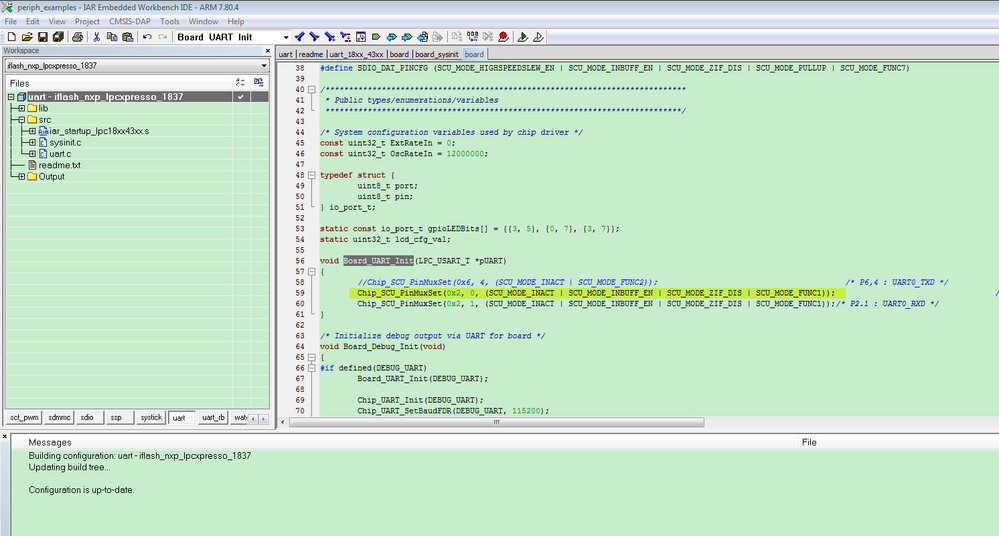This screenshot has width=999, height=536.
Task: Open iflash_nxp_lpcxpresso_1837 configuration dropdown
Action: (x=264, y=66)
